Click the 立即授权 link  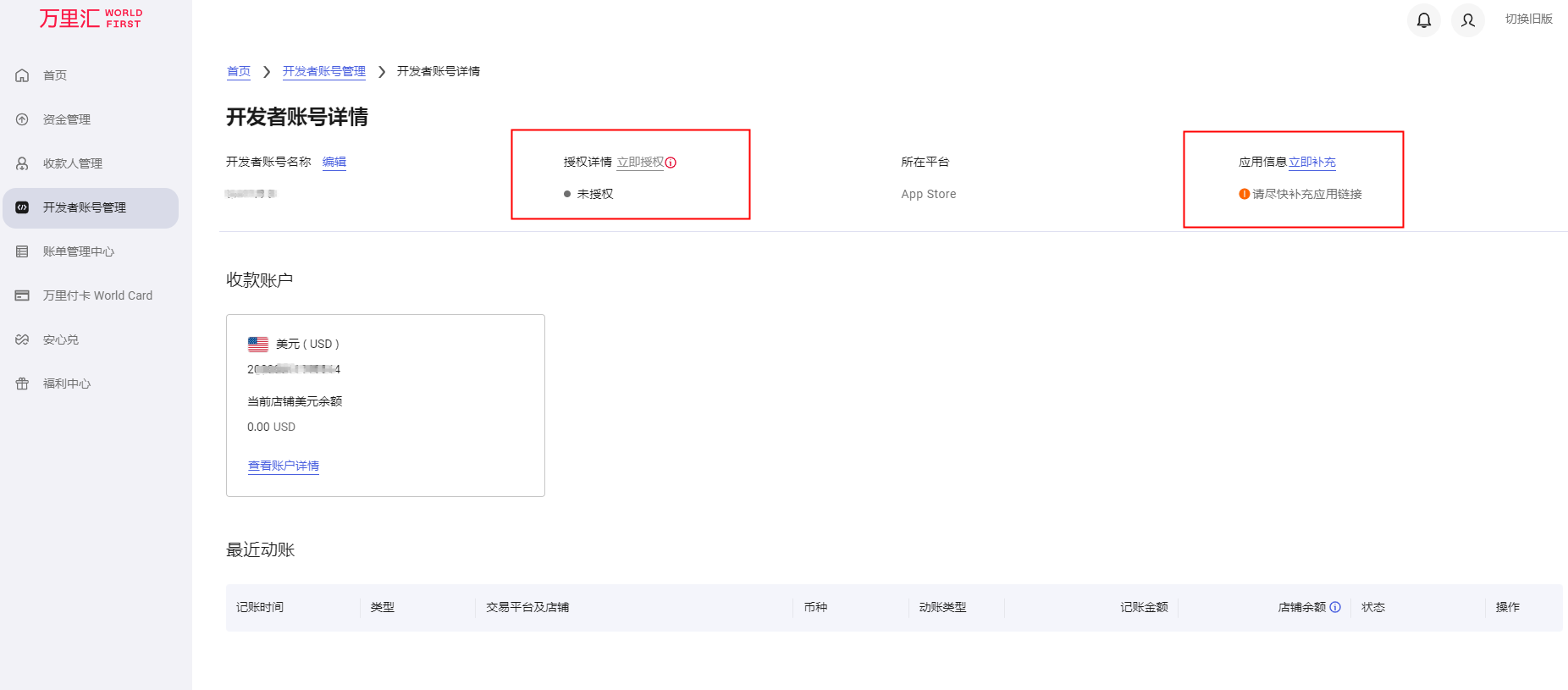640,162
